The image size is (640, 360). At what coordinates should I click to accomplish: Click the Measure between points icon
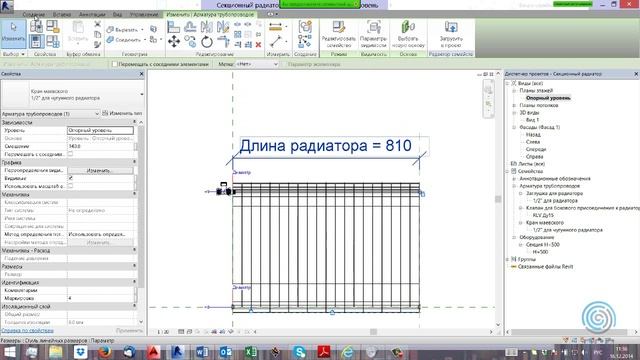276,41
